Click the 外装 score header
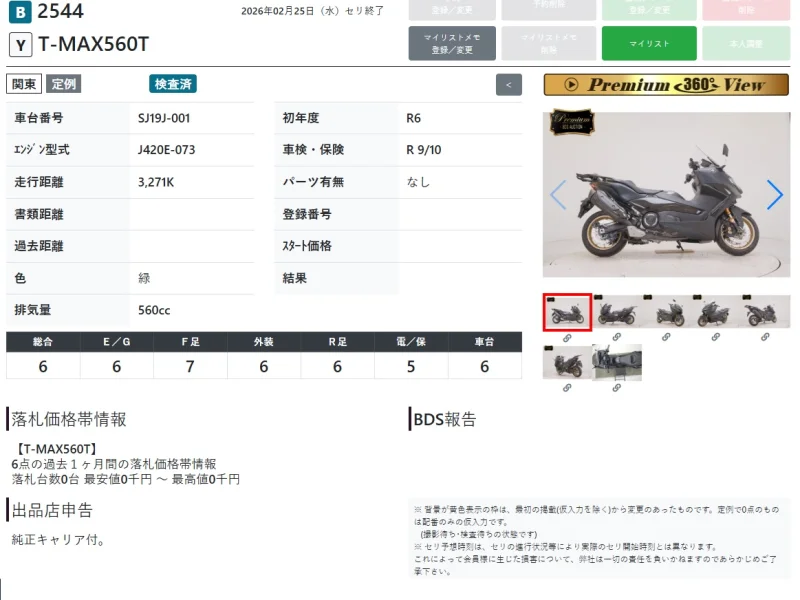 coord(264,342)
